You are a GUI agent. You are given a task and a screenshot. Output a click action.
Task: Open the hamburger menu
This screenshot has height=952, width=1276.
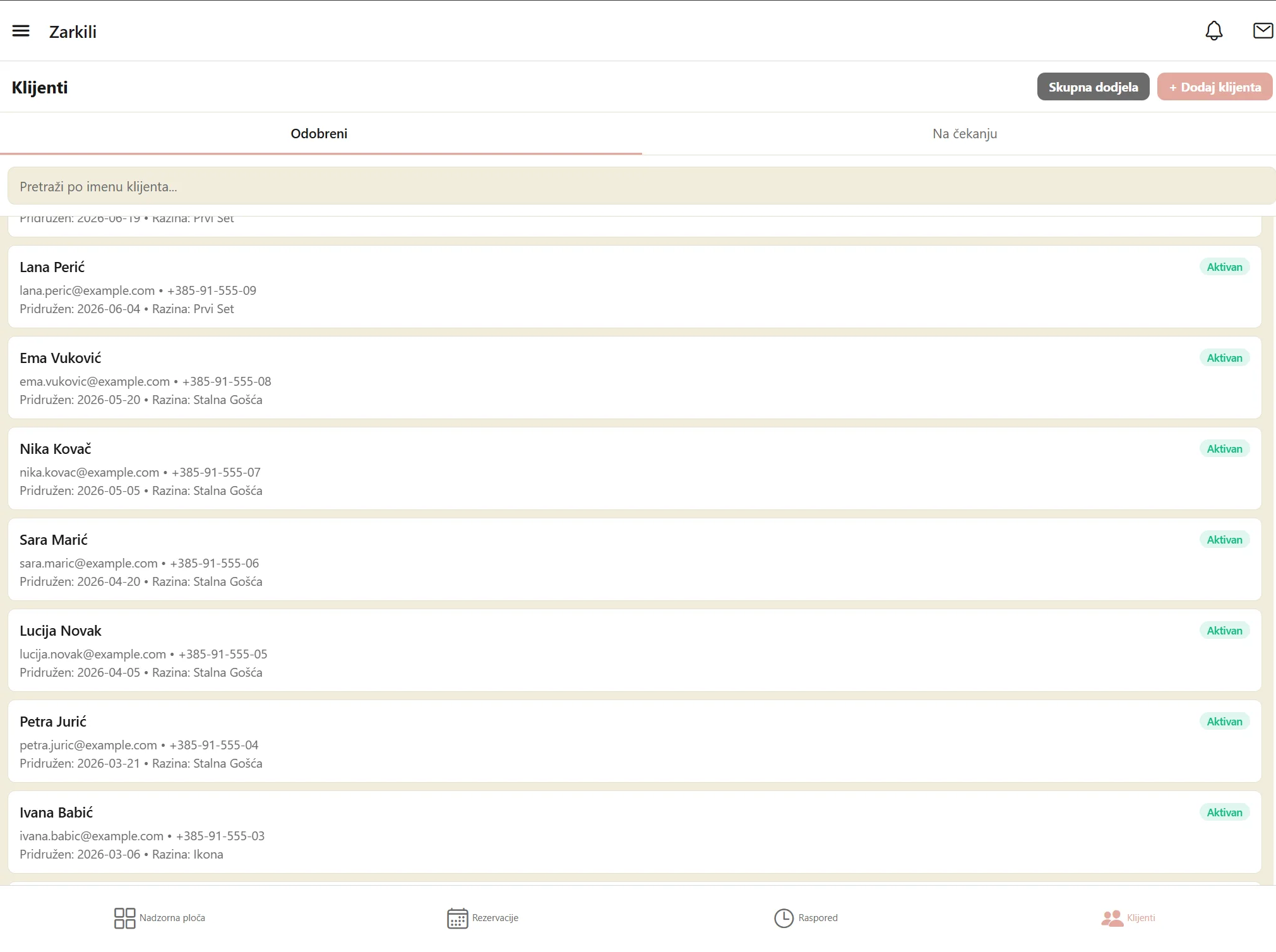tap(21, 31)
